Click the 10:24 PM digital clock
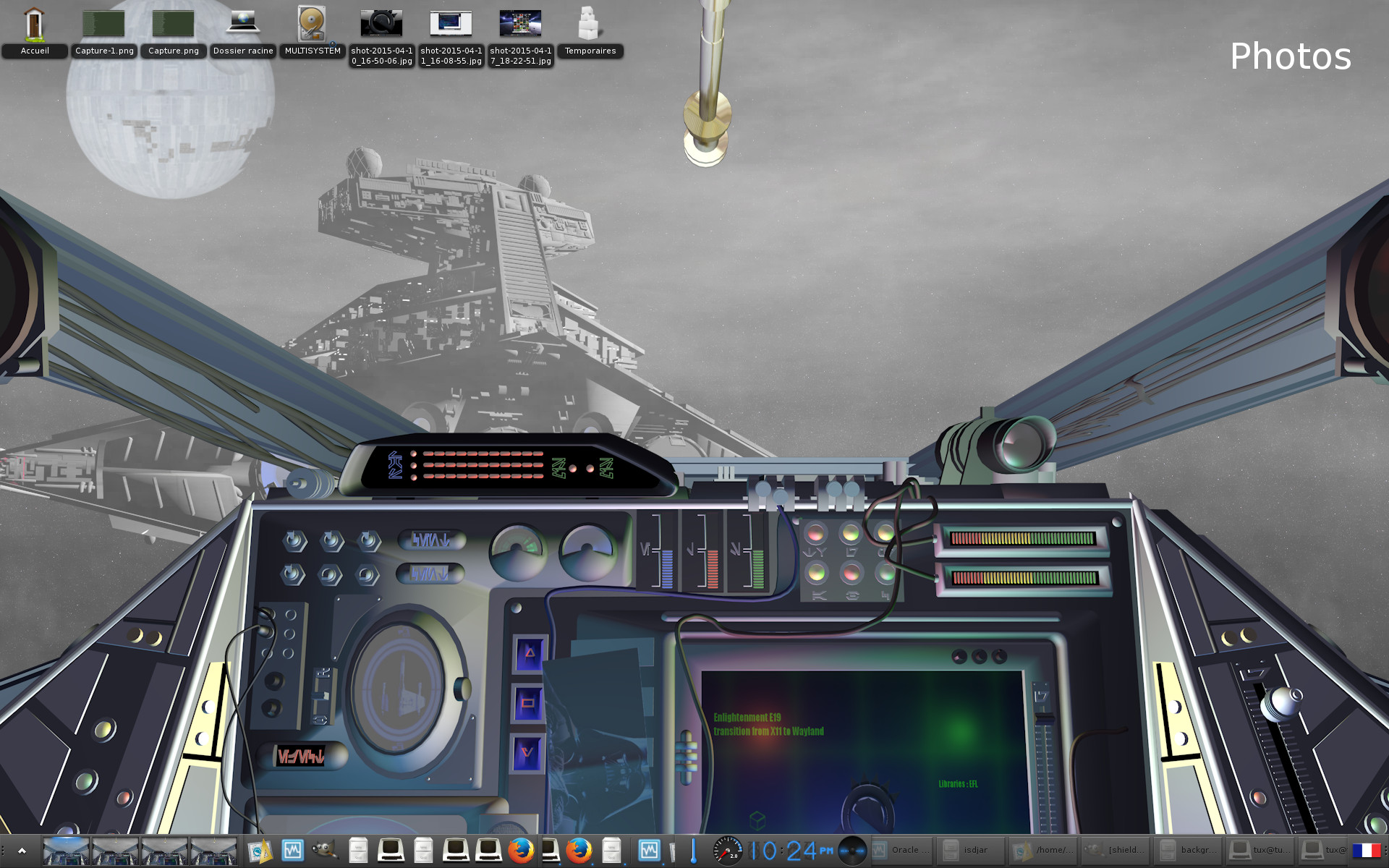Image resolution: width=1389 pixels, height=868 pixels. click(791, 851)
